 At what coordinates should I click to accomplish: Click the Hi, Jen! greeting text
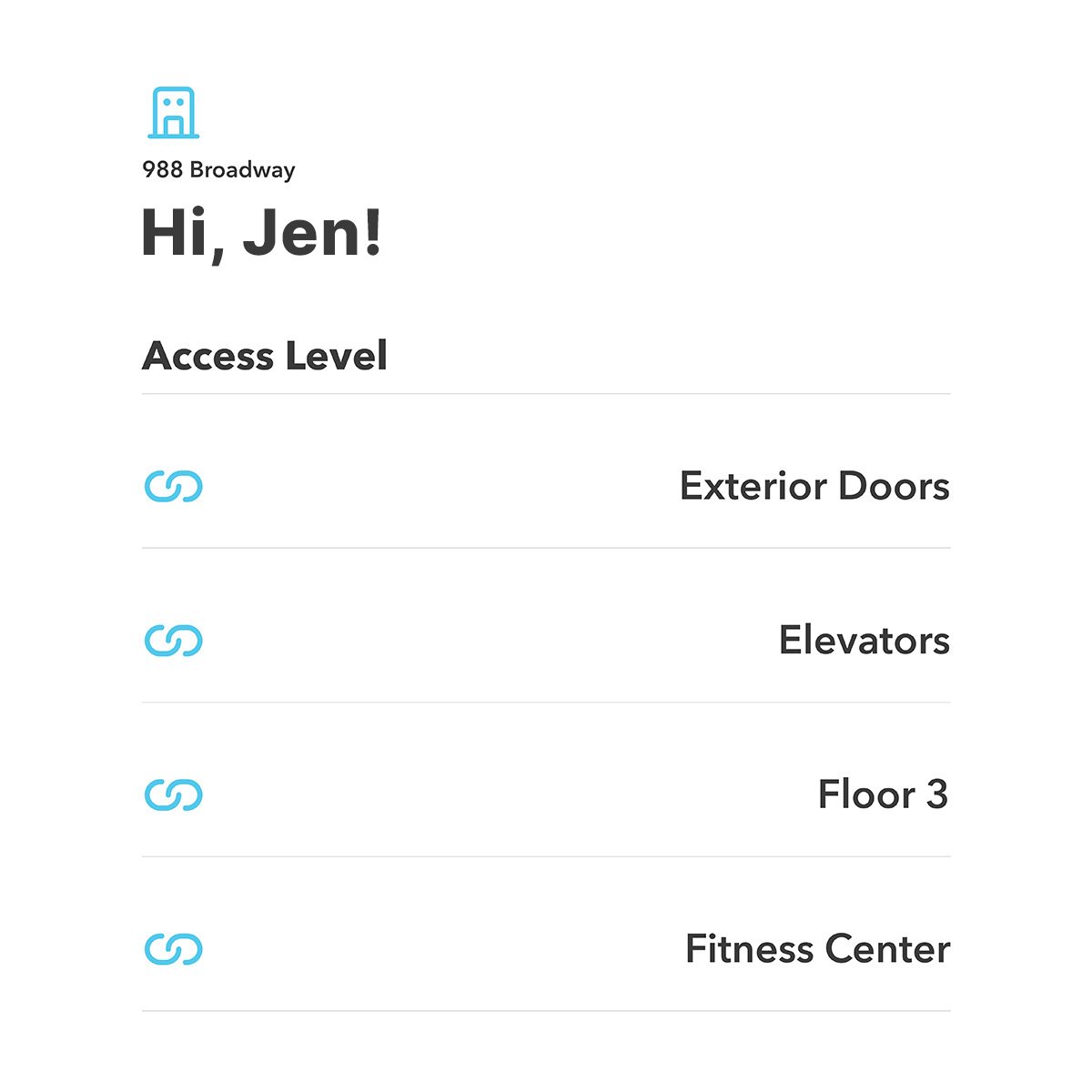click(x=262, y=232)
